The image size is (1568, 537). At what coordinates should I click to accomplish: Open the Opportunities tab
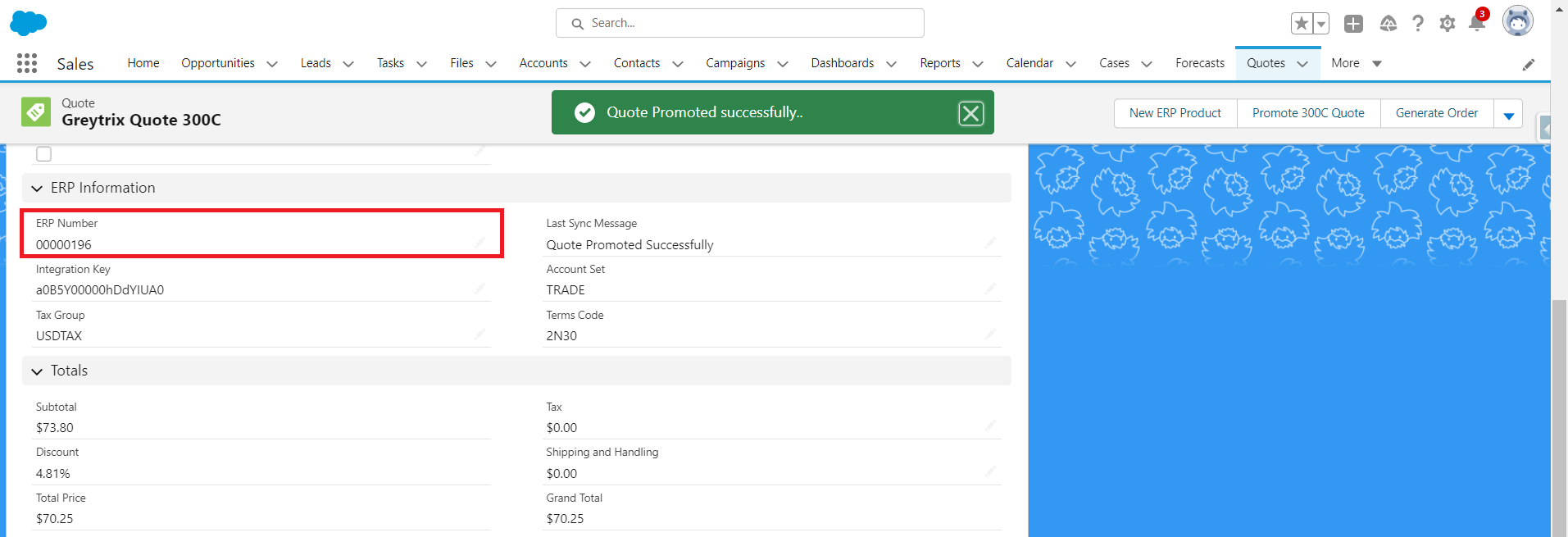pos(218,63)
